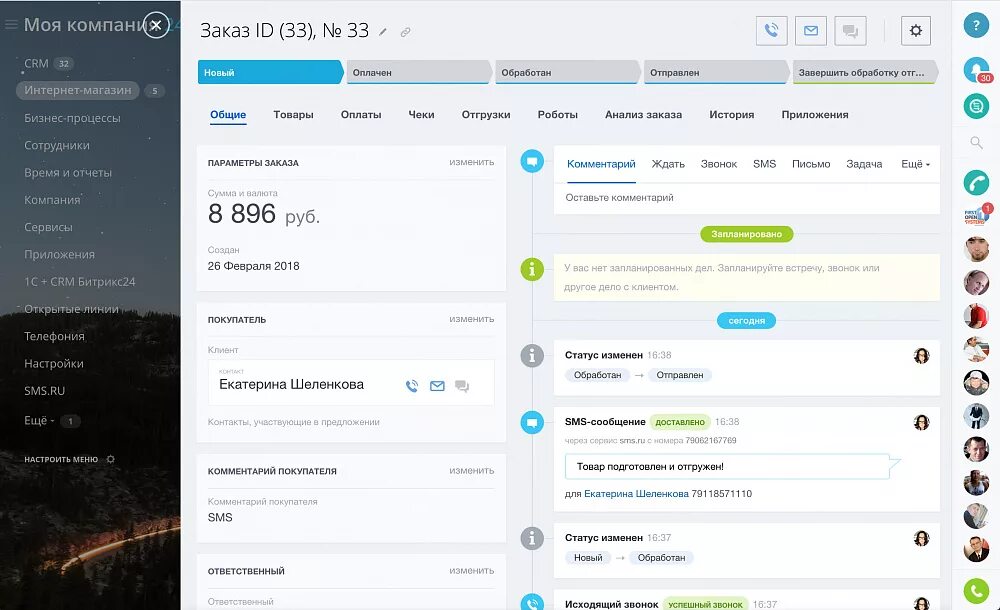Select the Письмо activity tab

[x=811, y=164]
